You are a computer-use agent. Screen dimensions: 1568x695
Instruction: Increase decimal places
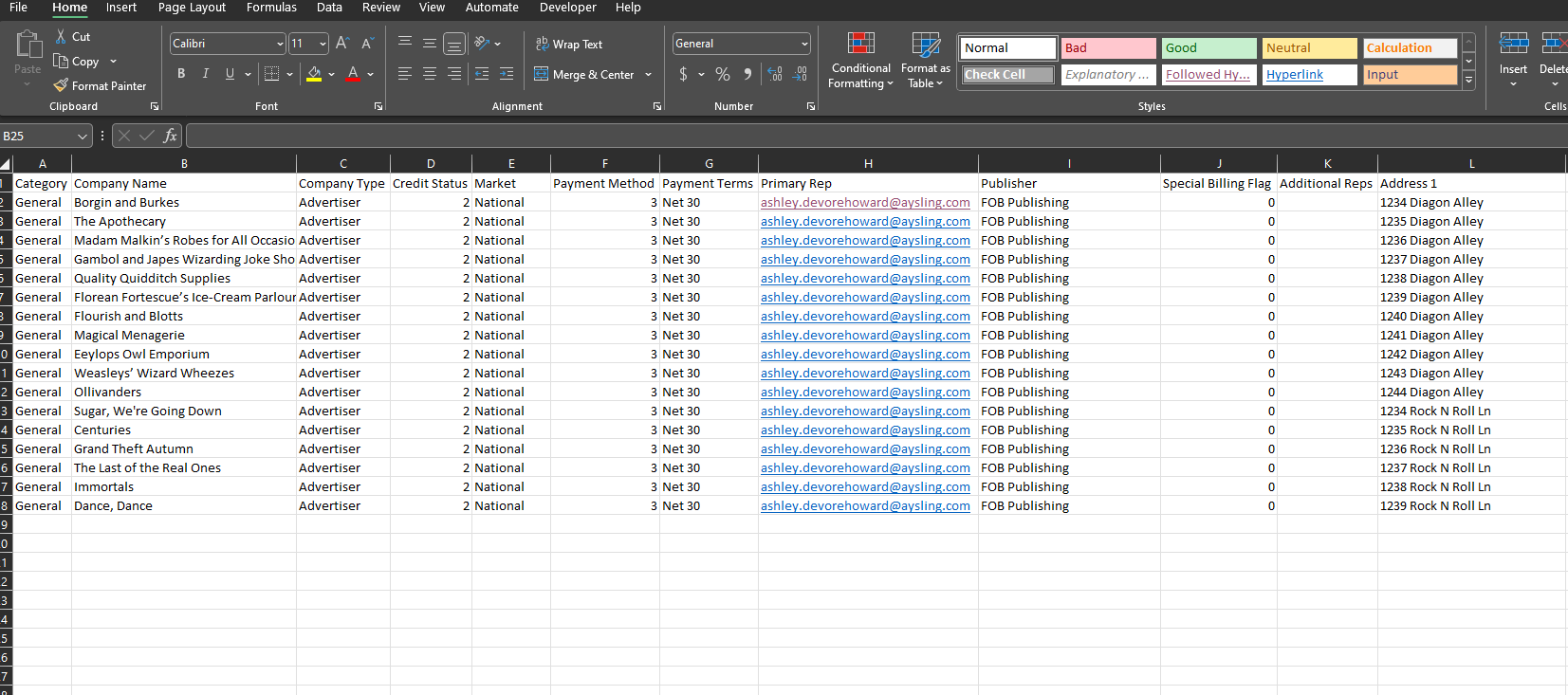(x=775, y=74)
